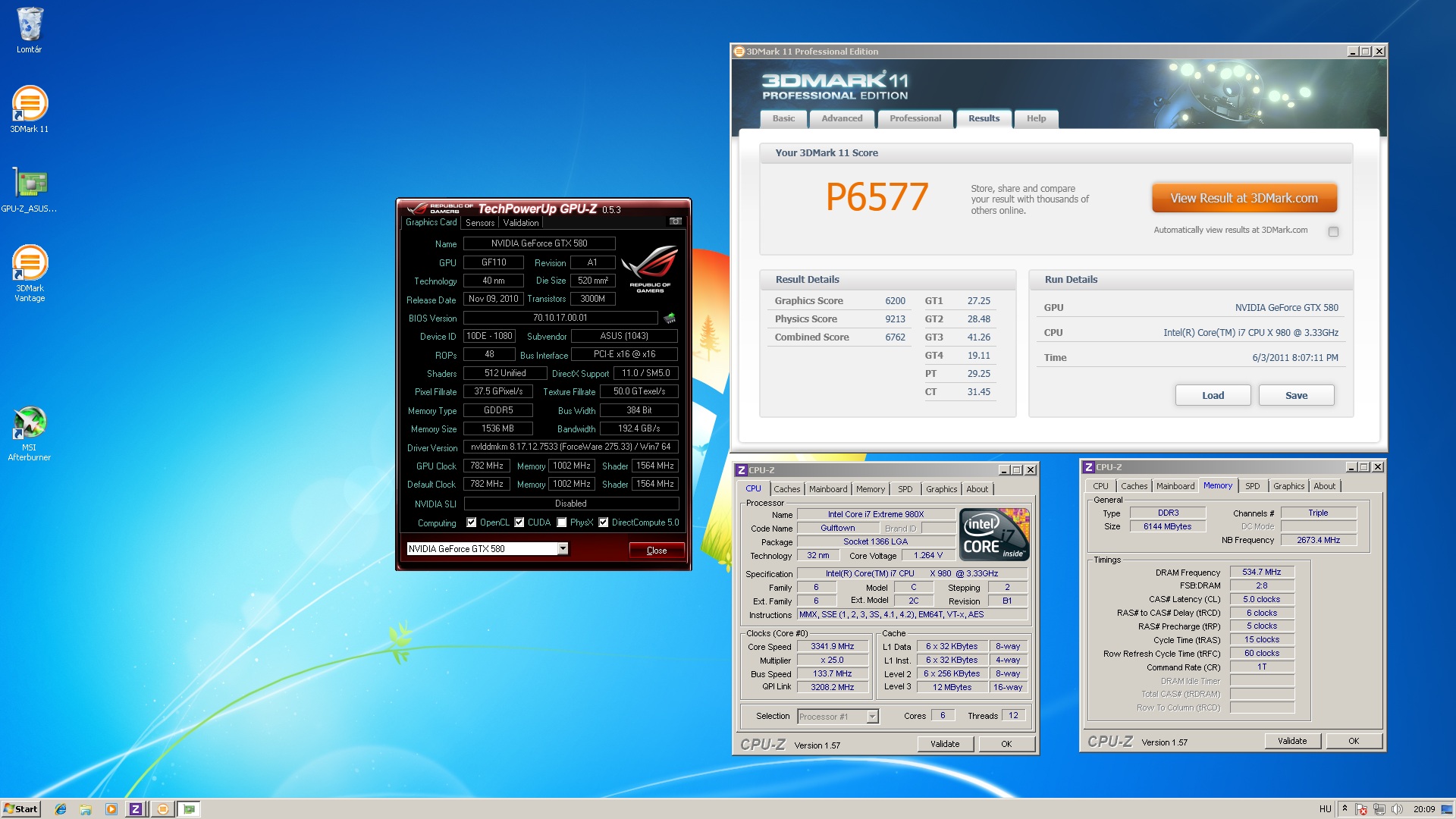Open the 3DMark 11 desktop shortcut

(x=30, y=108)
